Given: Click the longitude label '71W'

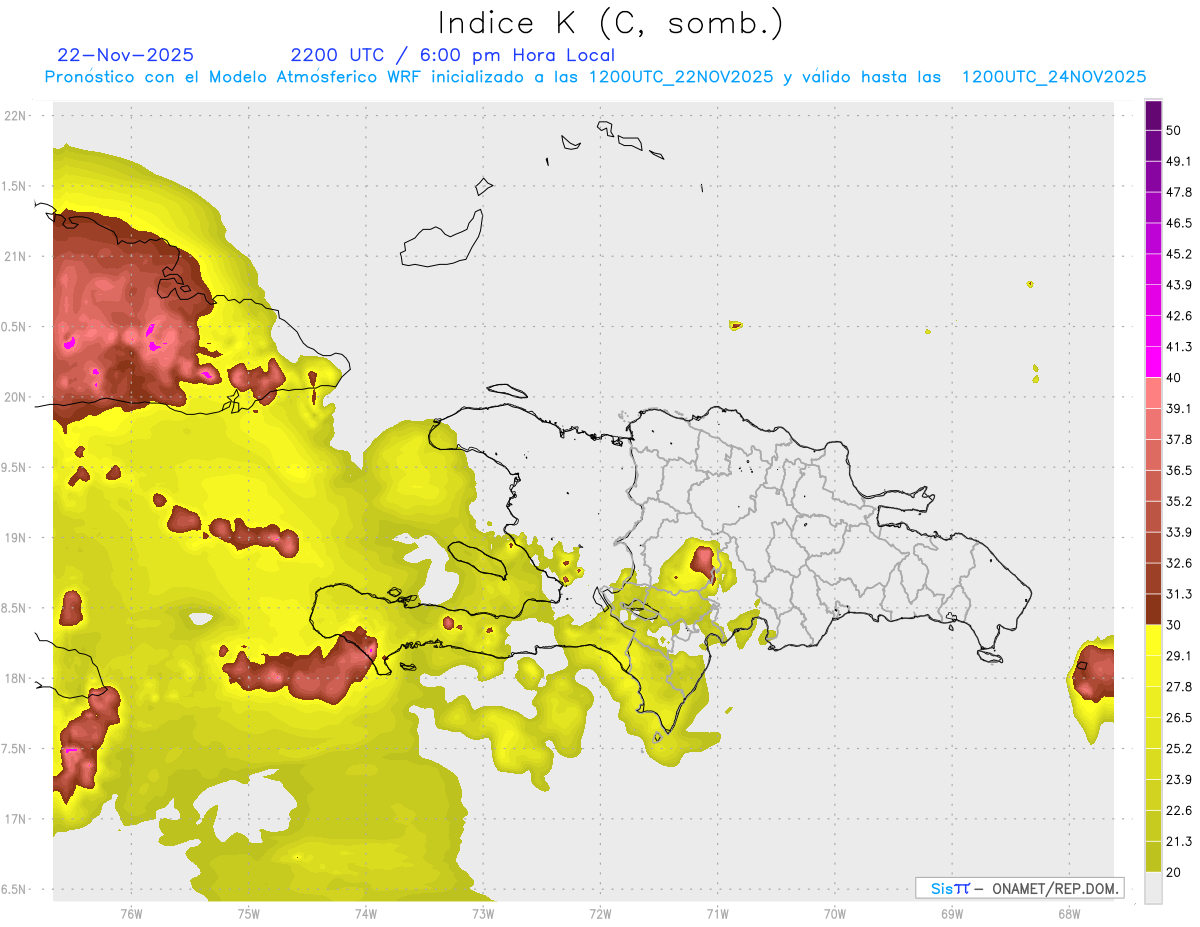Looking at the screenshot, I should [717, 913].
